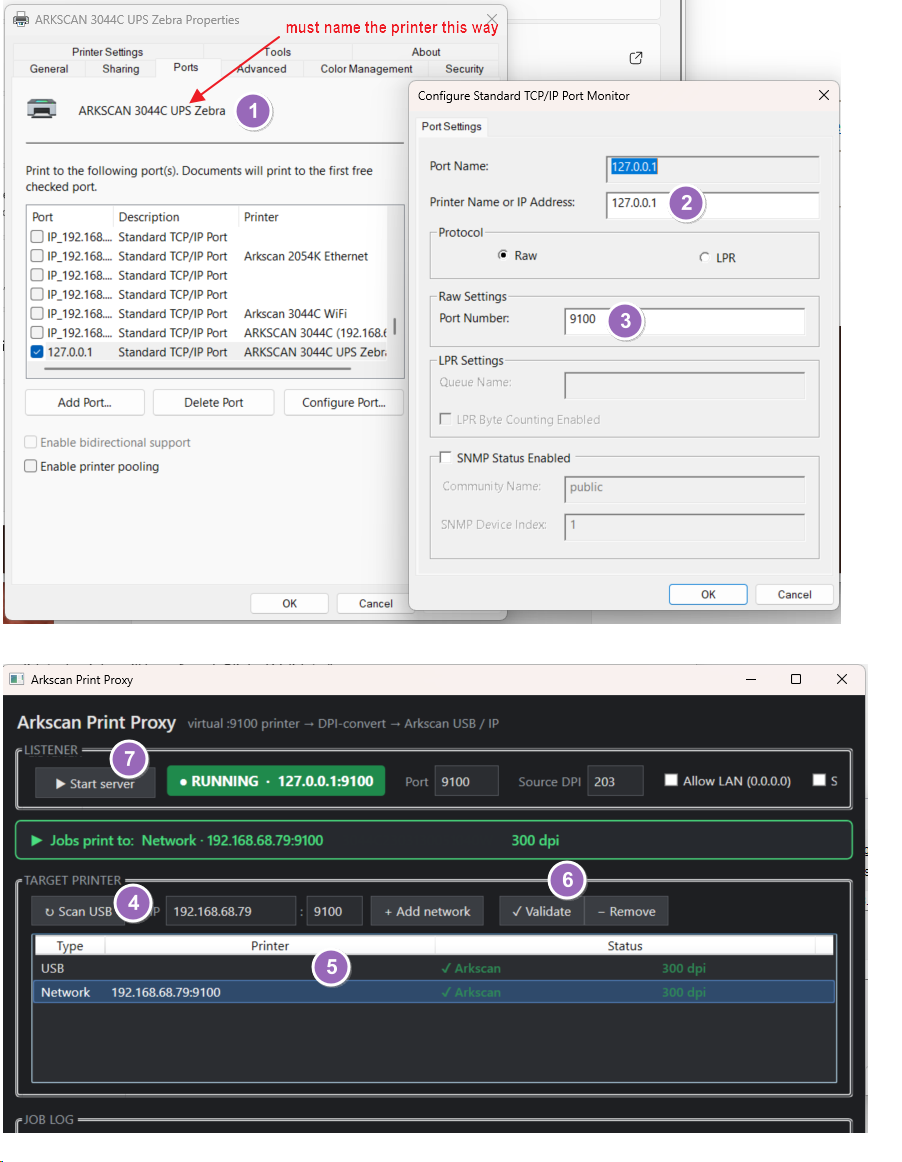Select the LPR protocol radio button
The image size is (902, 1162).
tap(704, 257)
